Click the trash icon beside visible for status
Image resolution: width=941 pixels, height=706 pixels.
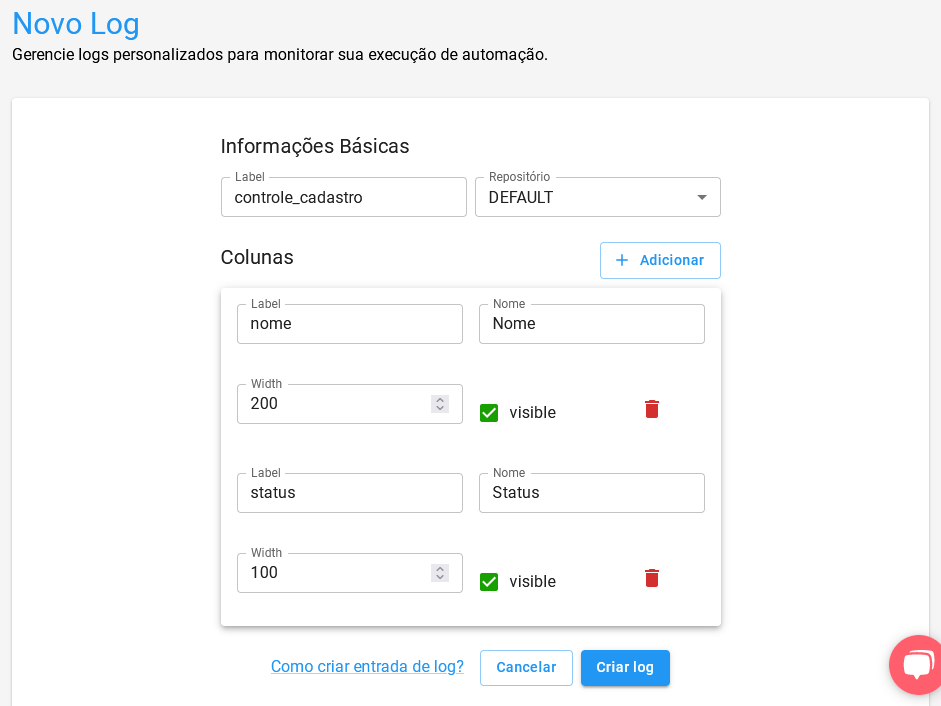(651, 578)
